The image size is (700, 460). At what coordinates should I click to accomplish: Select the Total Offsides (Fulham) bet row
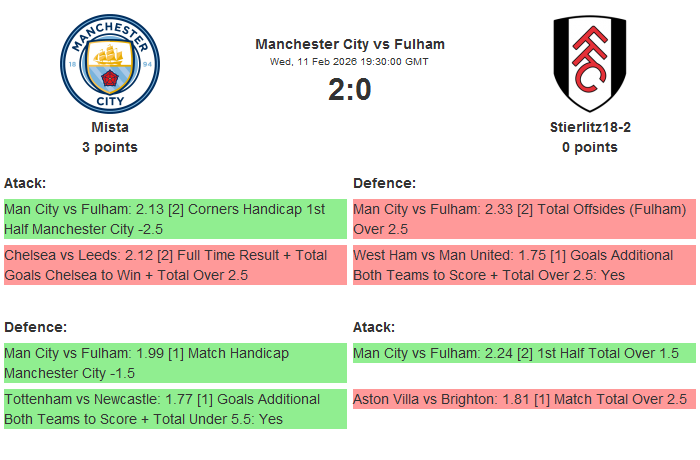click(x=524, y=219)
